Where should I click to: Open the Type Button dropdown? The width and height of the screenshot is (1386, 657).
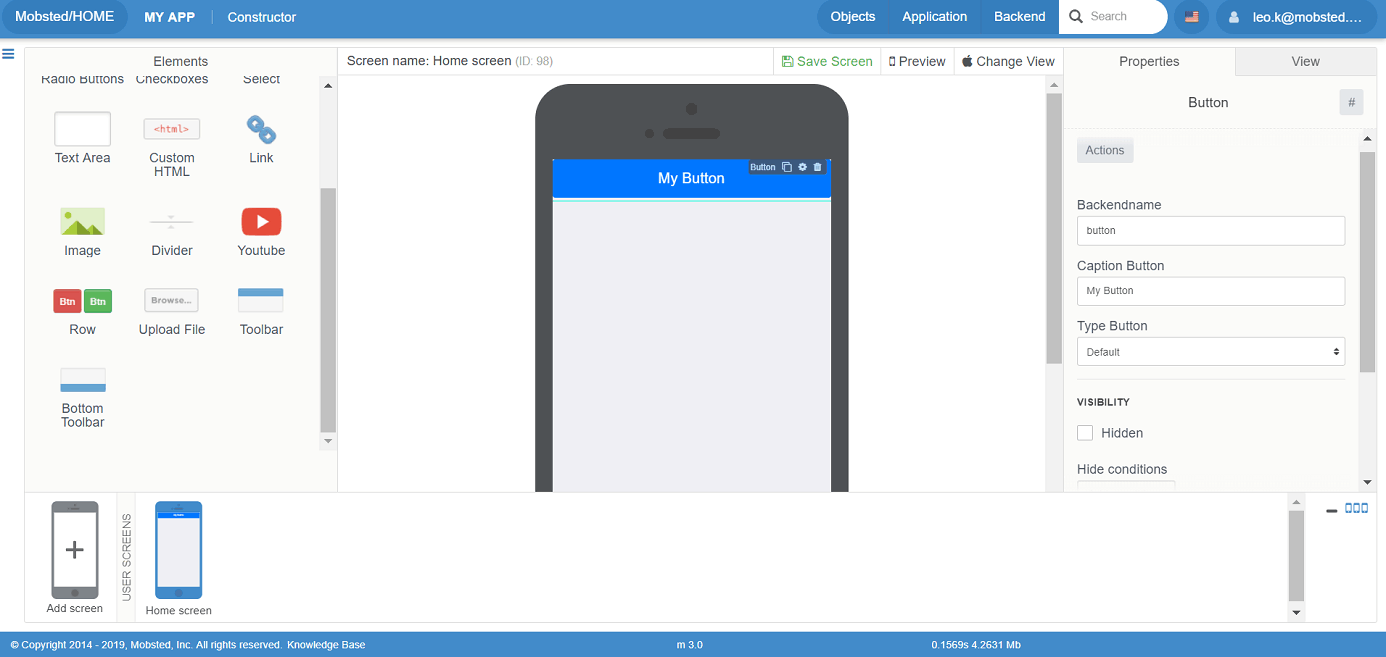coord(1210,352)
